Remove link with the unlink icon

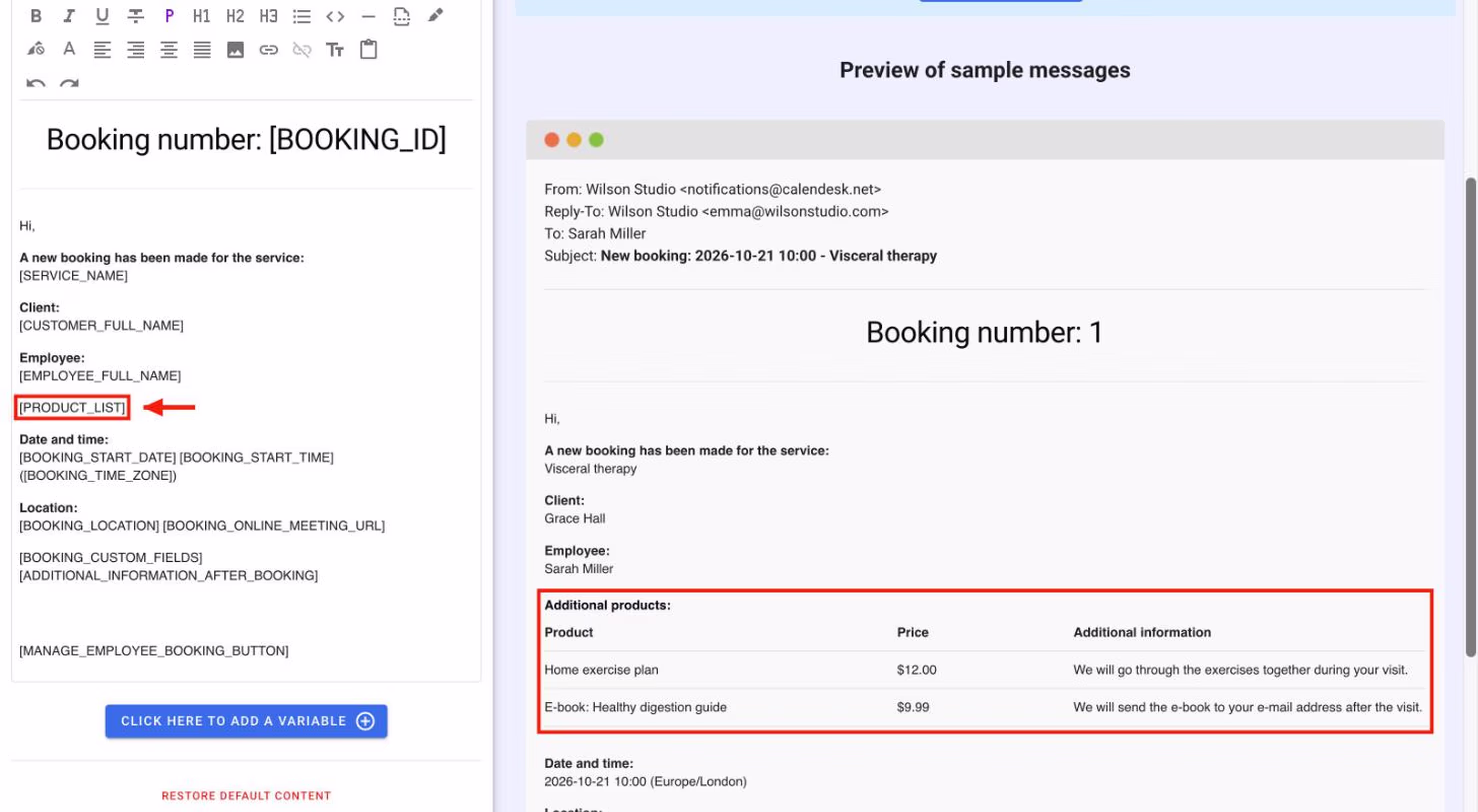(302, 49)
